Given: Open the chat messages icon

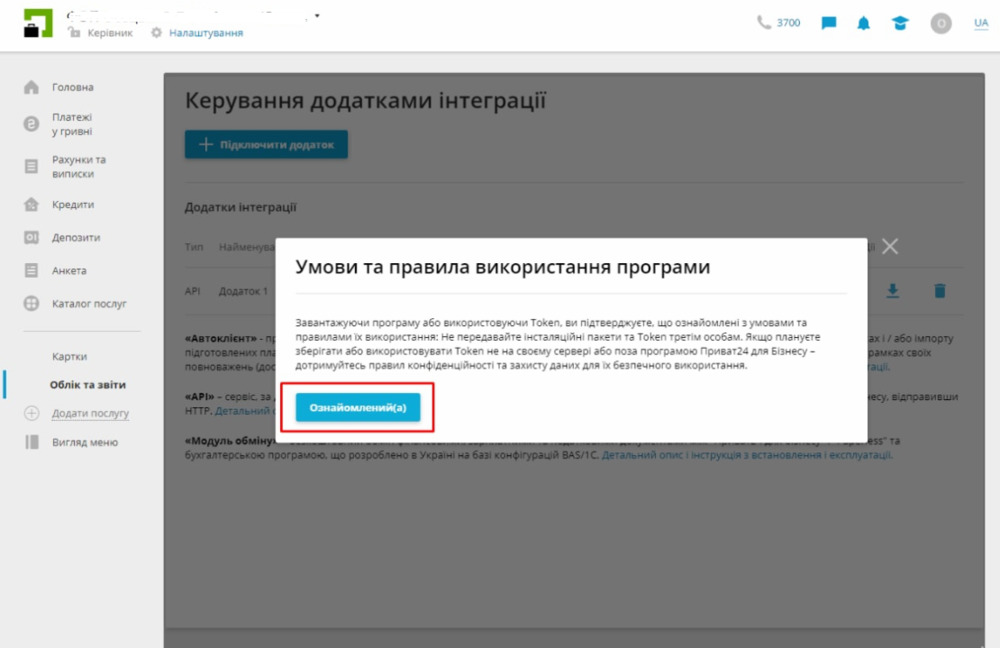Looking at the screenshot, I should tap(829, 23).
